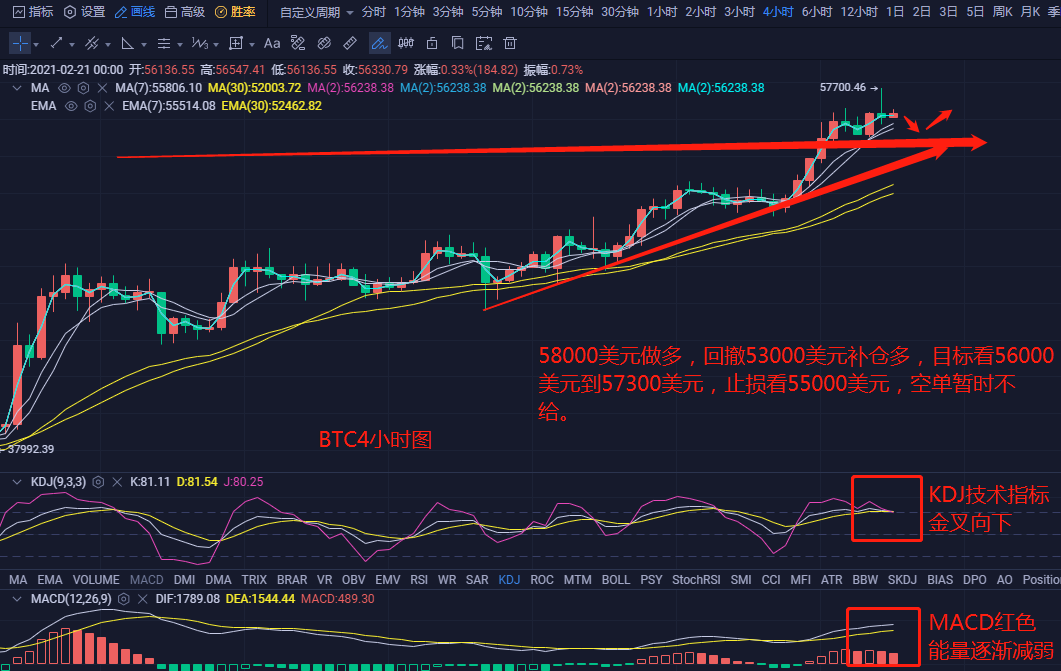Select the highlighted brush drawing tool
This screenshot has width=1061, height=671.
[379, 43]
